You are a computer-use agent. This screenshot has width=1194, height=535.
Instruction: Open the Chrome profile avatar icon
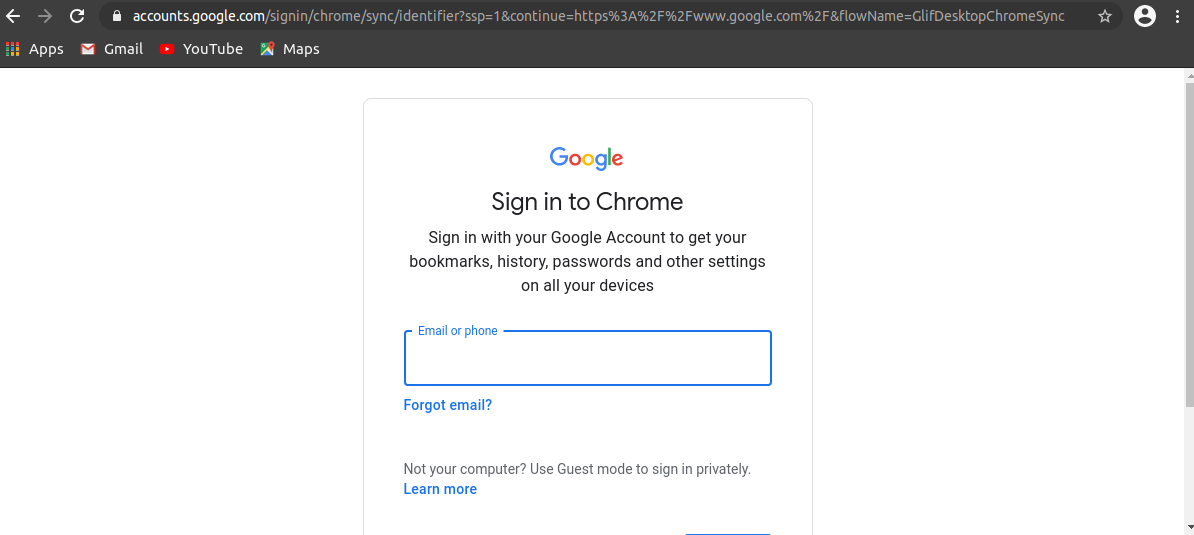[x=1145, y=16]
